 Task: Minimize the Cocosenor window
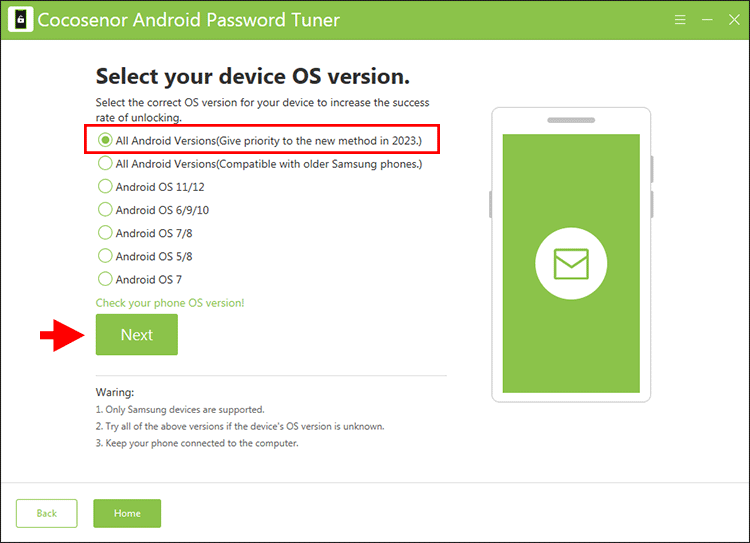click(707, 20)
